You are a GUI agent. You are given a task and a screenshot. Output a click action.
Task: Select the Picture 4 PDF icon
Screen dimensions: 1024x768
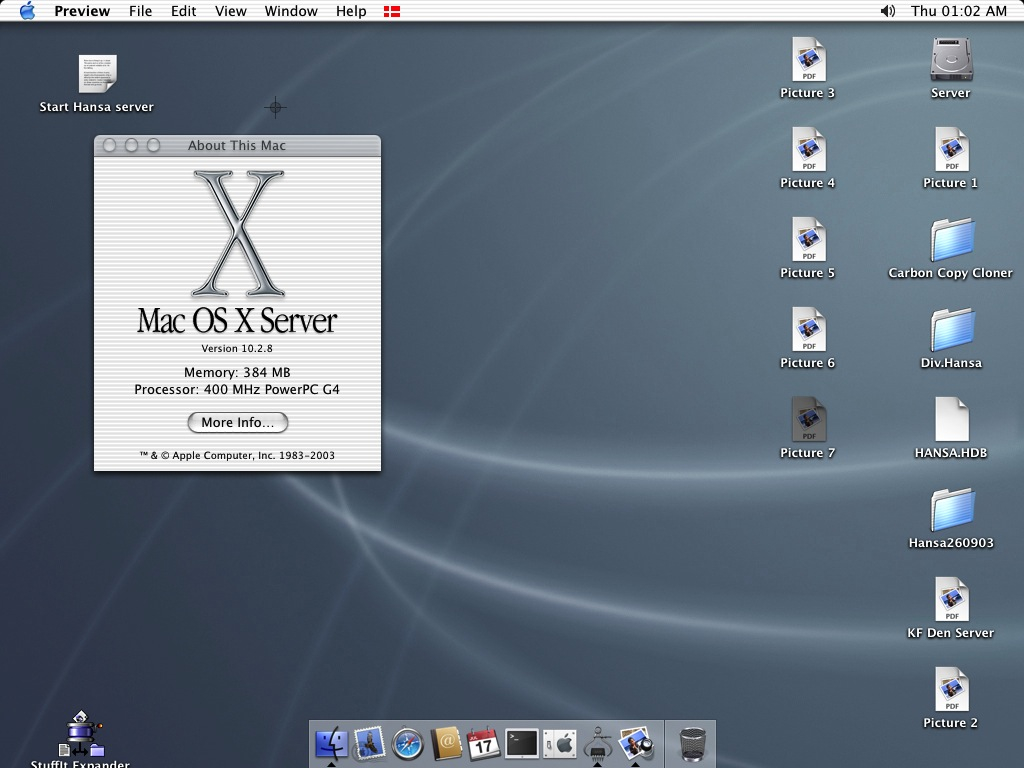(x=808, y=150)
